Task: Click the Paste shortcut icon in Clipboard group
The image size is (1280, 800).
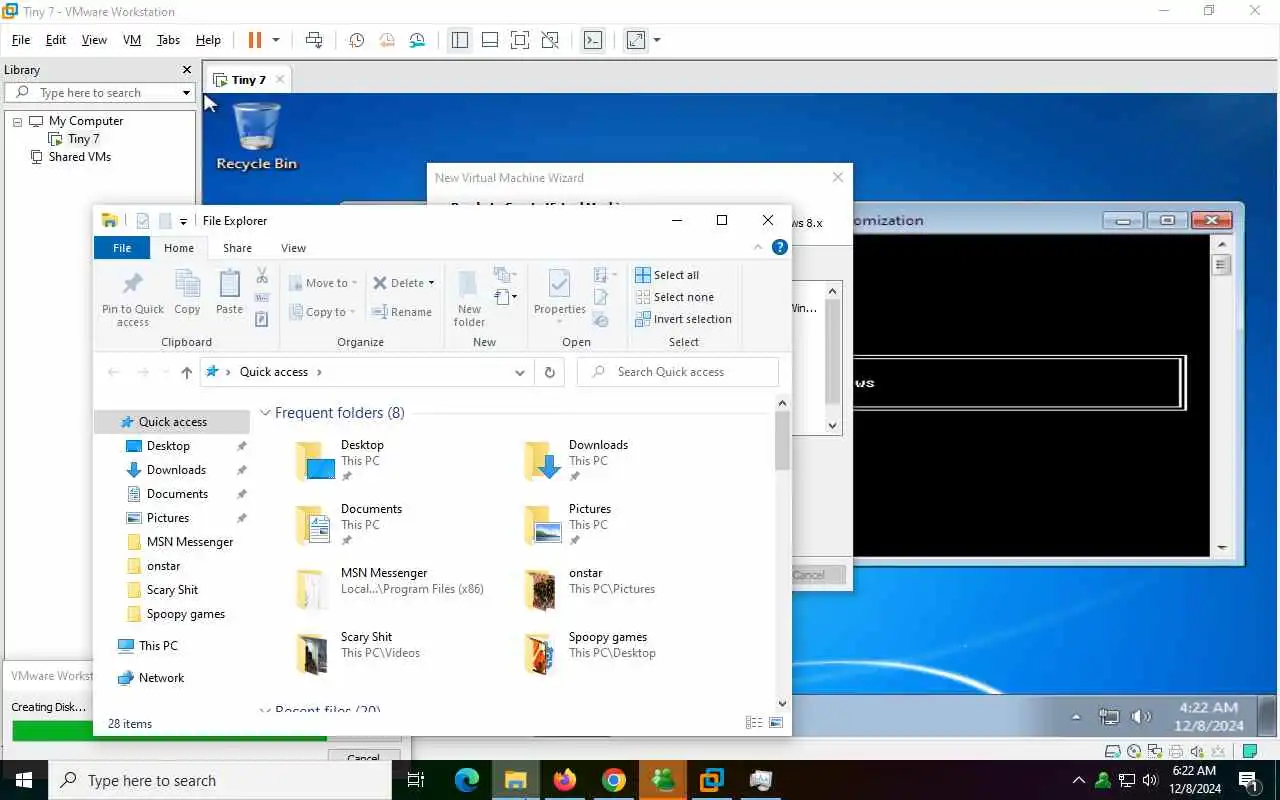Action: click(x=262, y=320)
